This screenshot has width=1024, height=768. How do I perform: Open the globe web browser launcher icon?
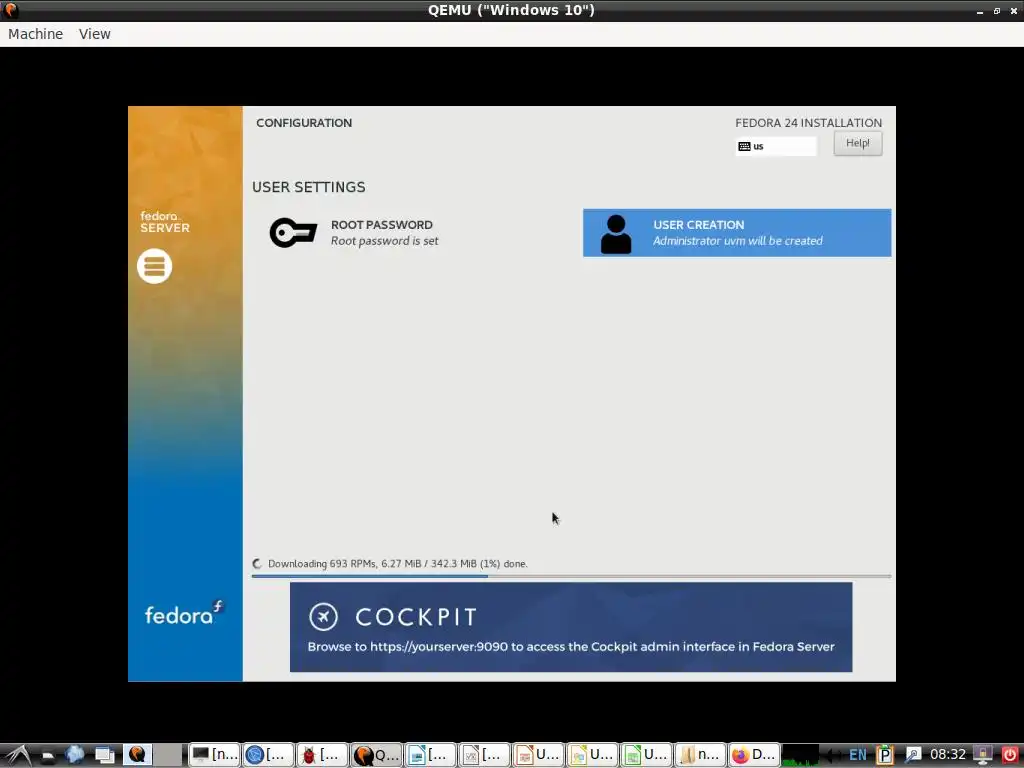point(74,755)
